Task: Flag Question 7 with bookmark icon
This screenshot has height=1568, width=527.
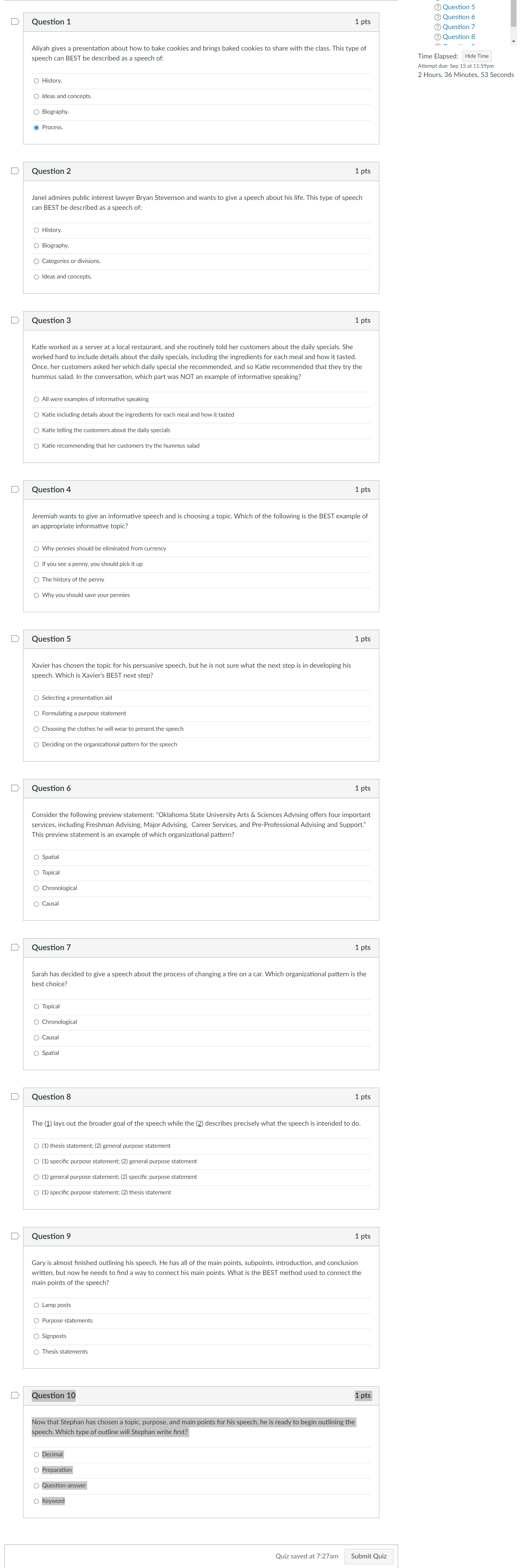Action: [x=15, y=947]
